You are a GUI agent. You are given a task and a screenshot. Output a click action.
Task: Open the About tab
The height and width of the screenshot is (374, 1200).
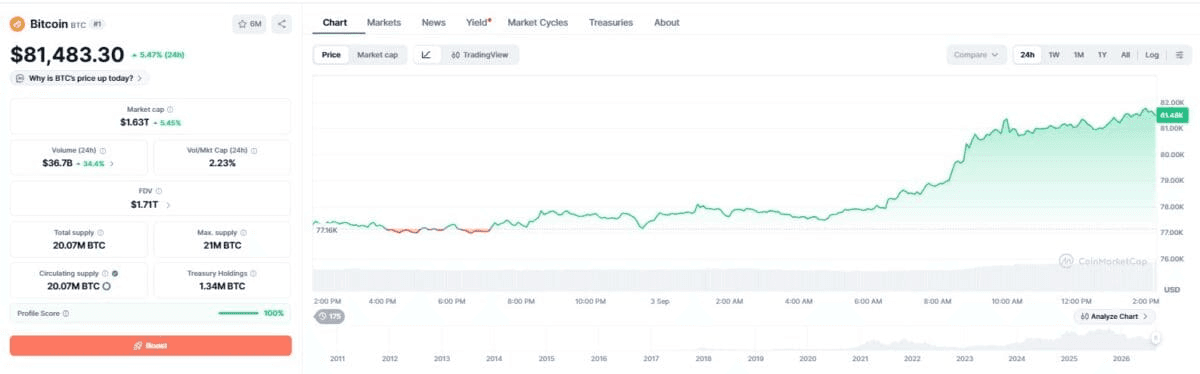(667, 22)
